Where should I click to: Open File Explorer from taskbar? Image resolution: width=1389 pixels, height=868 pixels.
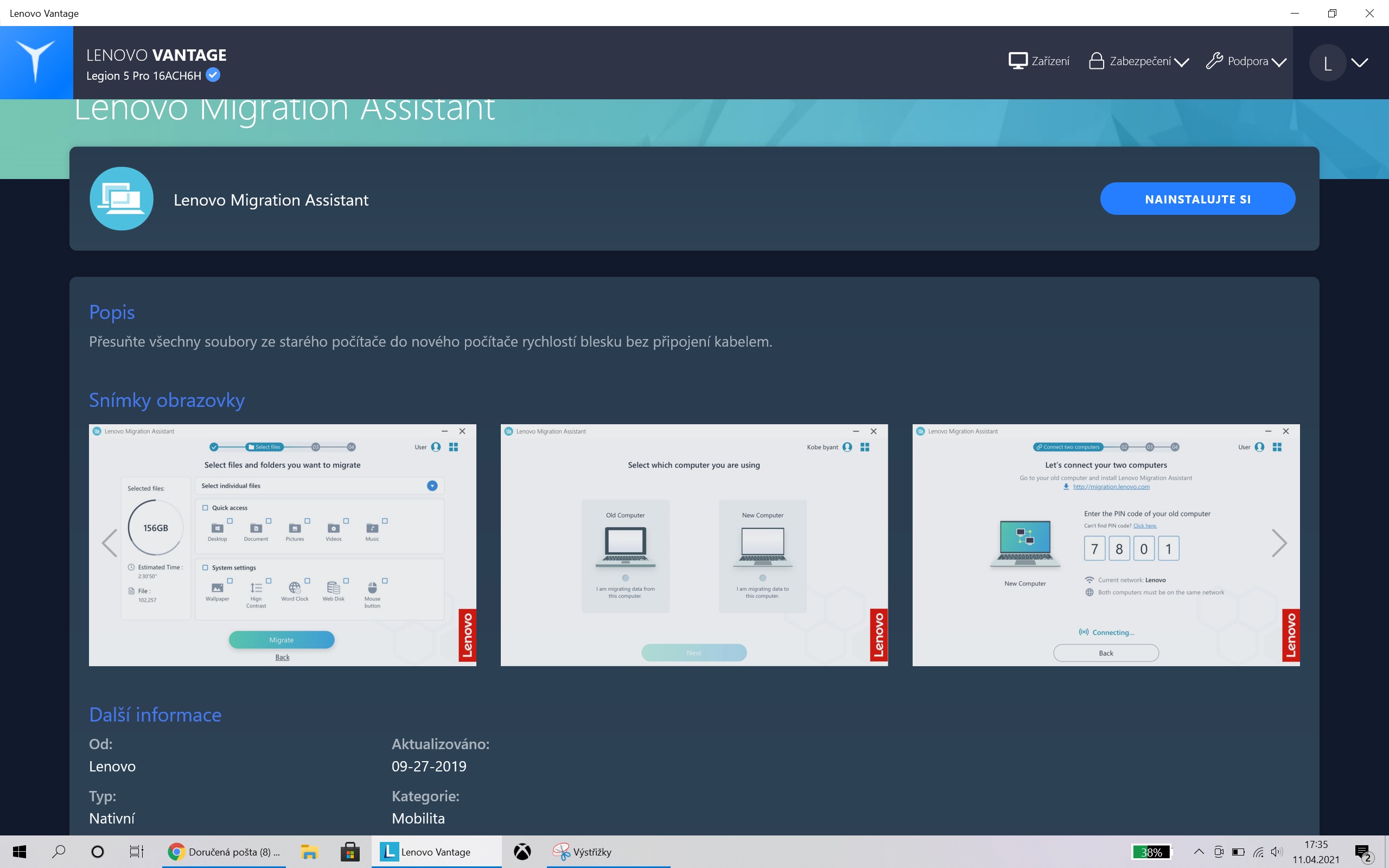[309, 851]
